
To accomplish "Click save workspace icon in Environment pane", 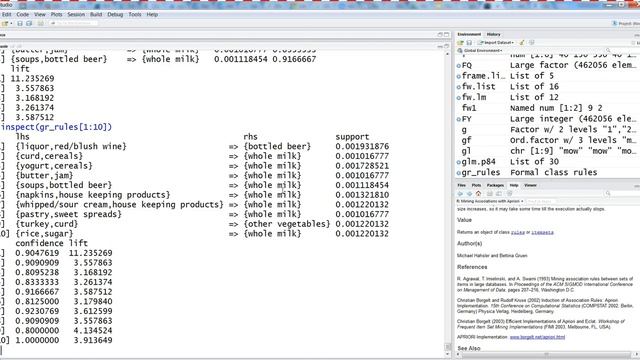I will (x=469, y=43).
